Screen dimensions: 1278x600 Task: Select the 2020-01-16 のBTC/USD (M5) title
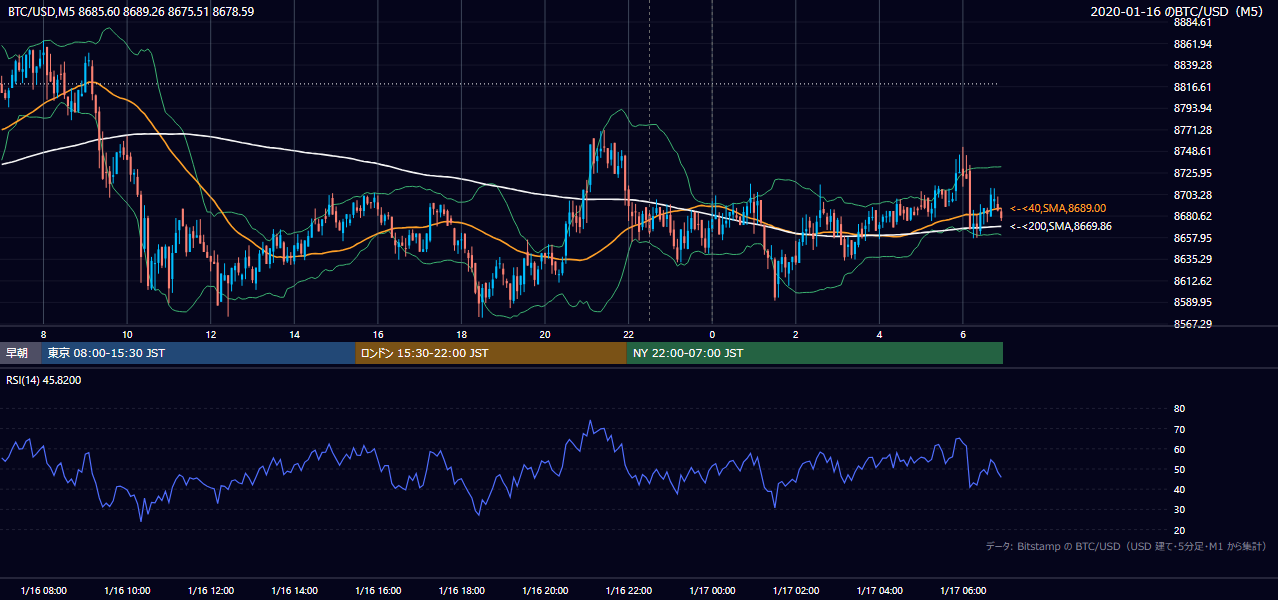(x=1179, y=12)
